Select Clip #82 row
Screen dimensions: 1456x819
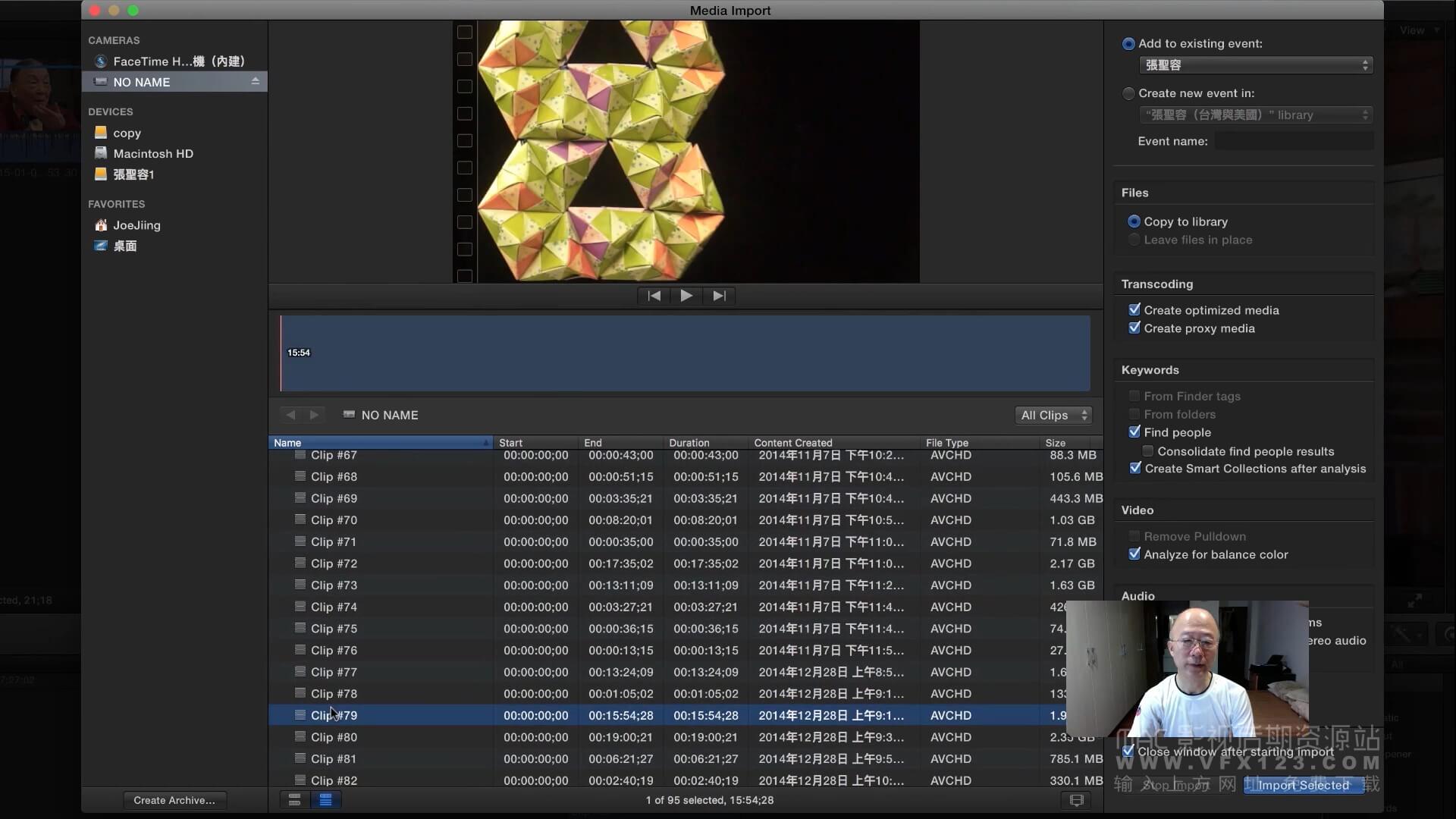point(686,780)
